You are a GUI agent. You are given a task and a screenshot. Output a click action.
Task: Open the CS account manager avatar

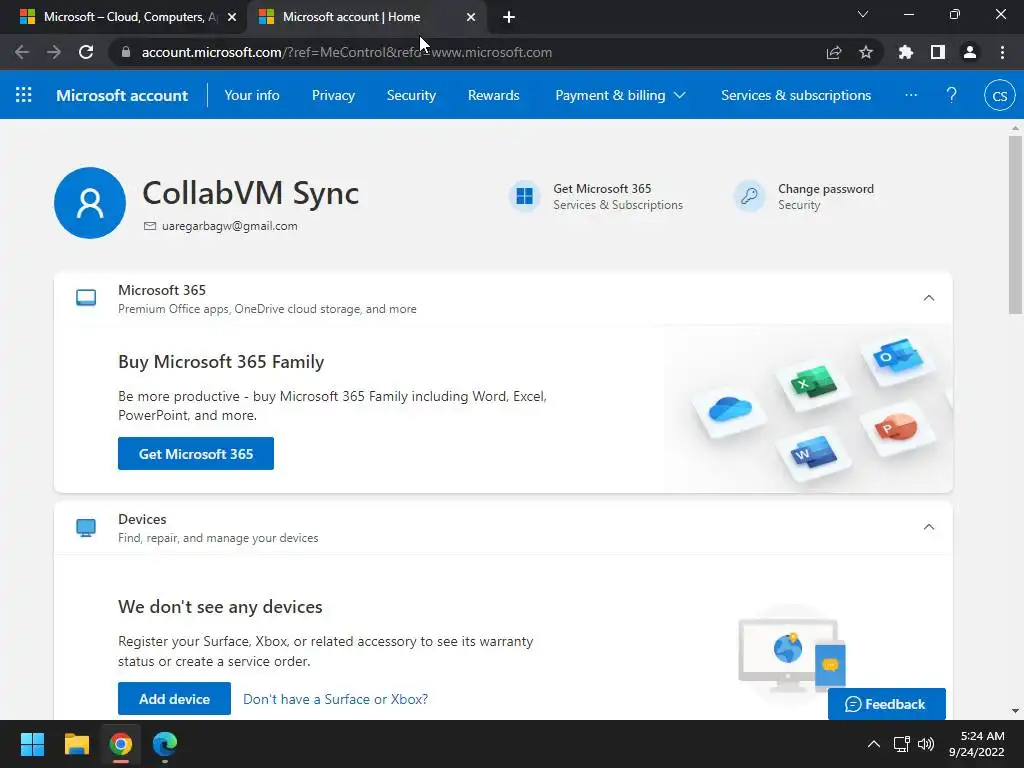[x=999, y=96]
